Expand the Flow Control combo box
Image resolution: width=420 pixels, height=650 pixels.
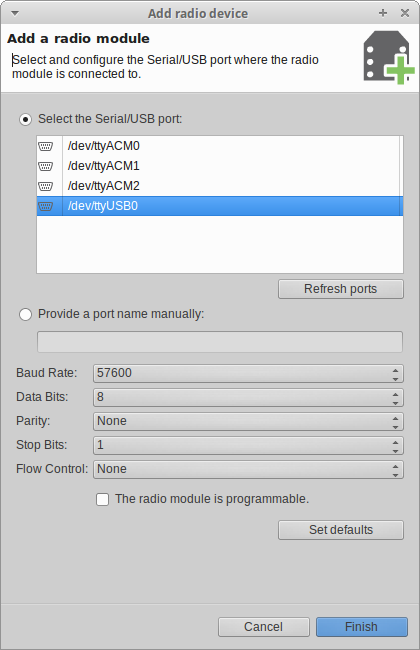248,470
